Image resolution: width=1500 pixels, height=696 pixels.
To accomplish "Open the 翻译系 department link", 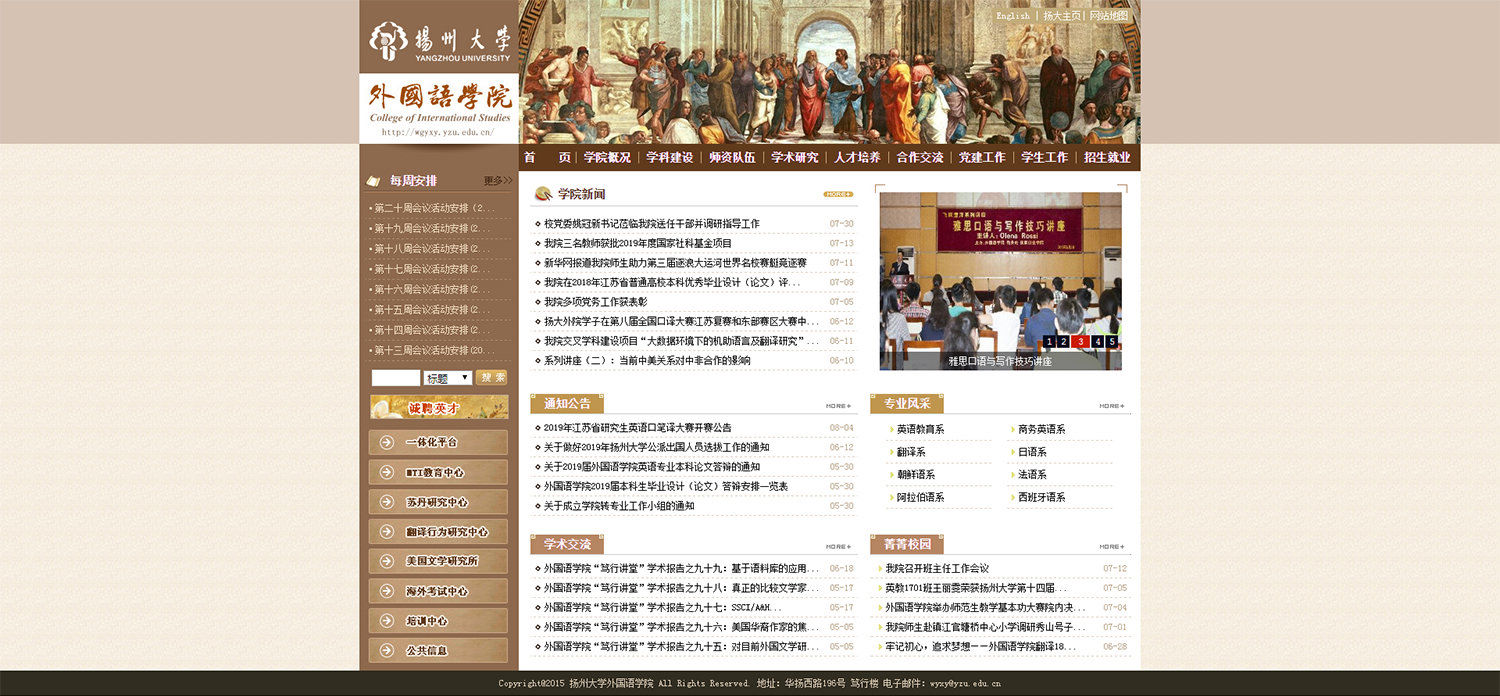I will pyautogui.click(x=911, y=452).
